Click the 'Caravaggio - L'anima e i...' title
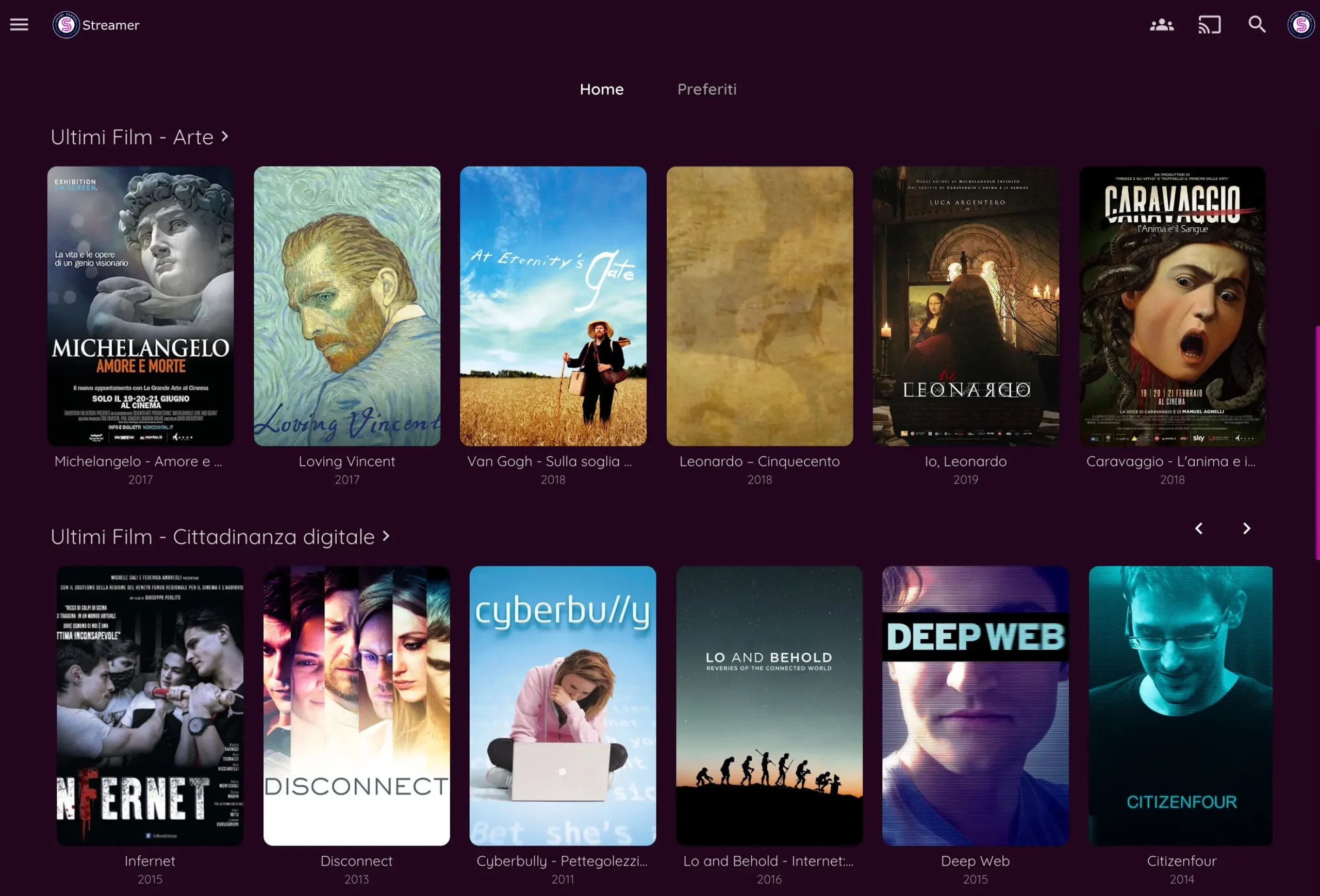Viewport: 1320px width, 896px height. [x=1170, y=461]
